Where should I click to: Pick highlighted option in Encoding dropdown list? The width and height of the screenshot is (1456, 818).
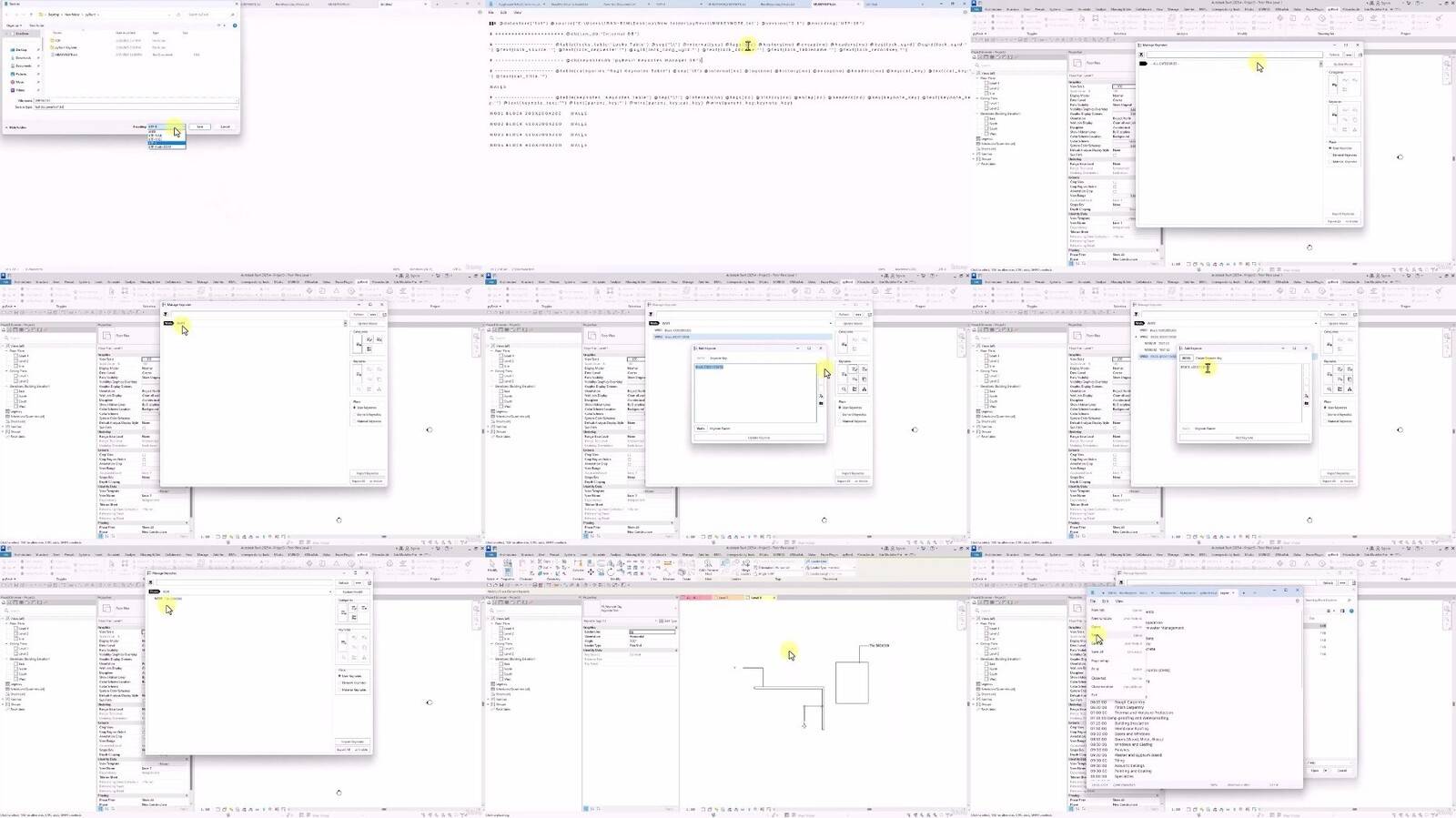click(167, 143)
